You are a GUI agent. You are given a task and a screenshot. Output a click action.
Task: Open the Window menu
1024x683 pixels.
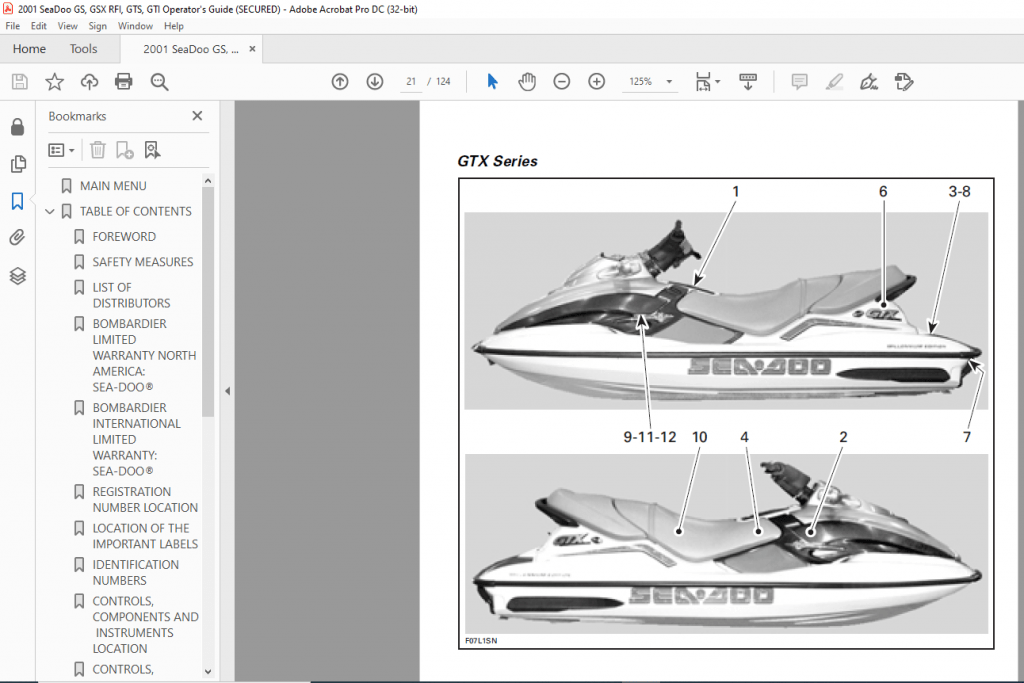135,26
